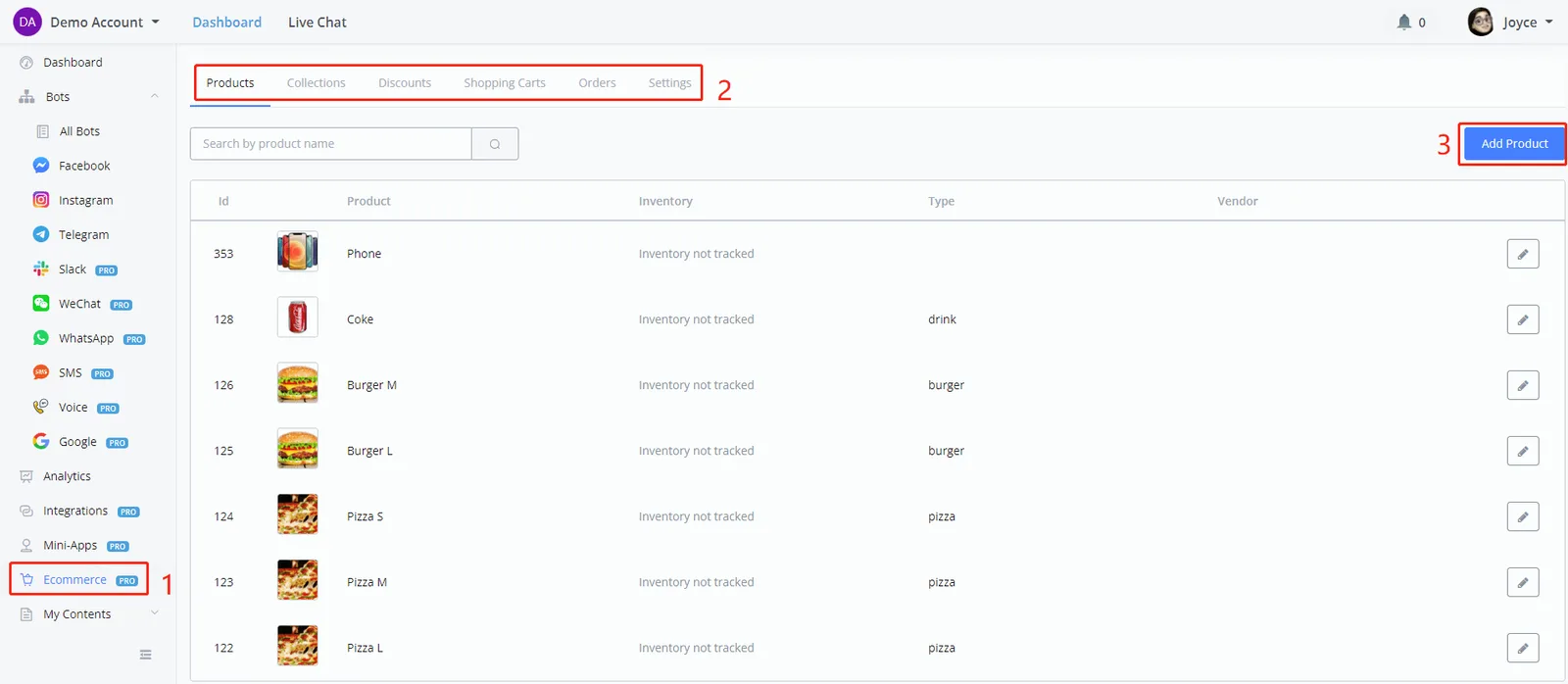Collapse the sidebar using hamburger icon
The image size is (1568, 684).
[x=145, y=655]
